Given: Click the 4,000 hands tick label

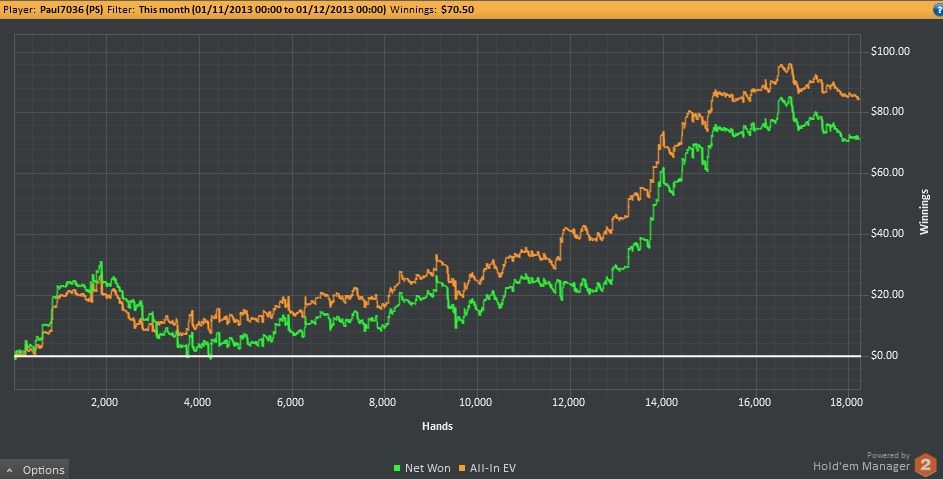Looking at the screenshot, I should coord(198,402).
